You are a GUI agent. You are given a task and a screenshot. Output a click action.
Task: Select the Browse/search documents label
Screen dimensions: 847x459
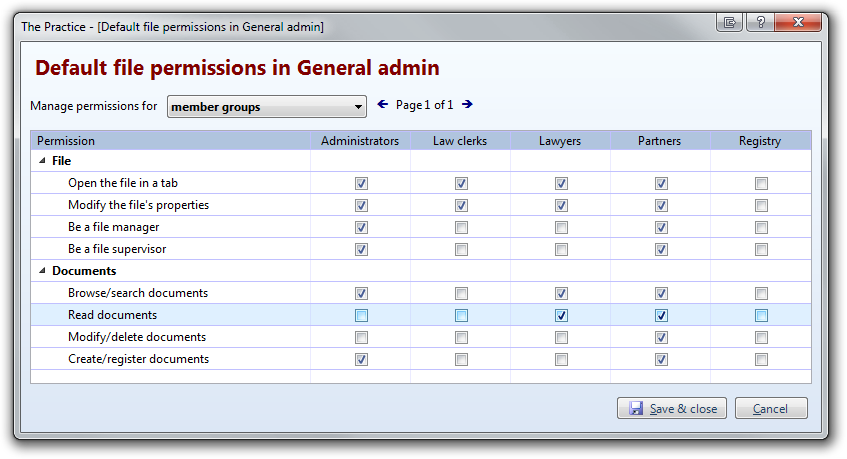pyautogui.click(x=138, y=293)
